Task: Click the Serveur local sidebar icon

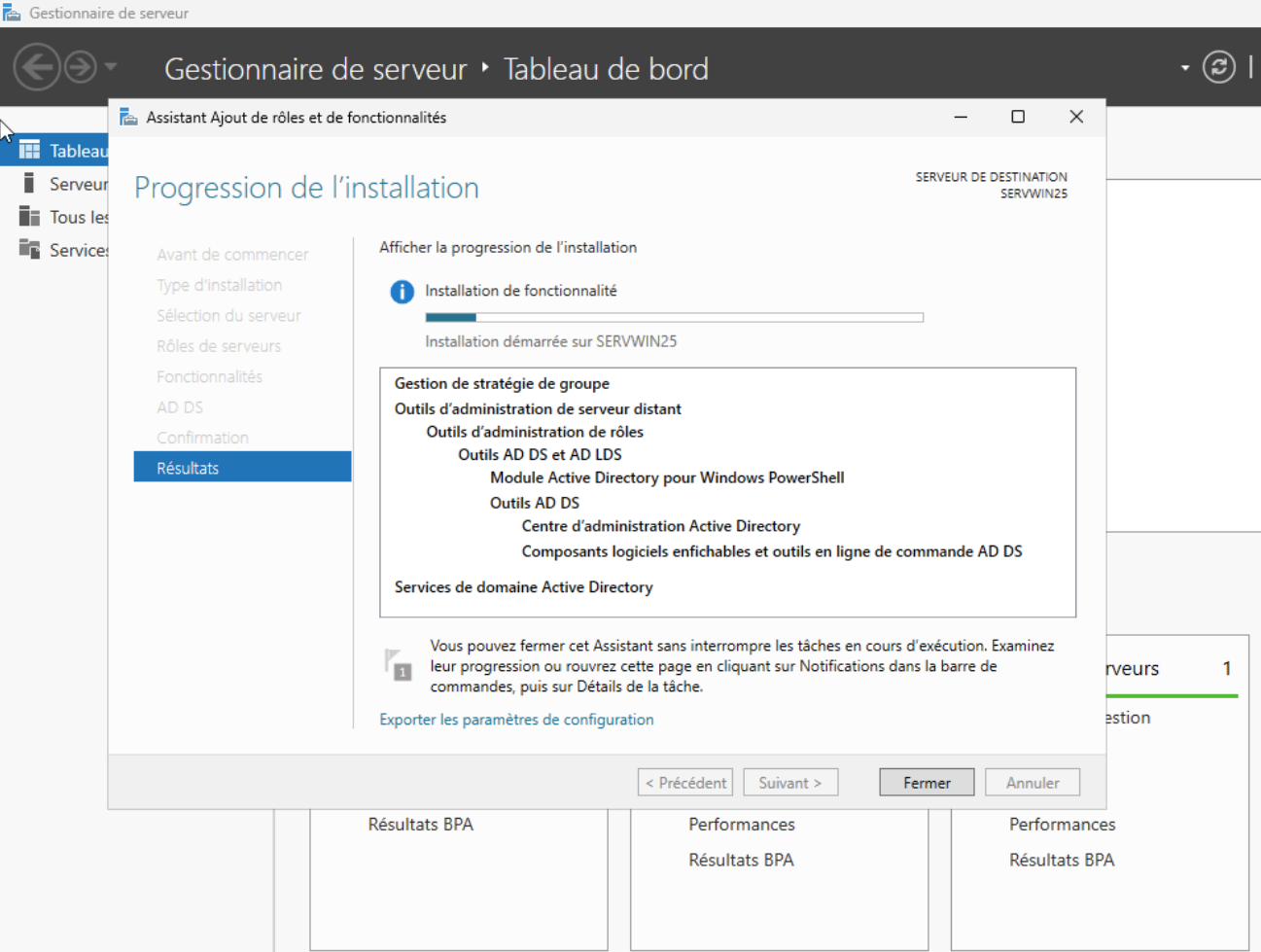Action: 29,184
